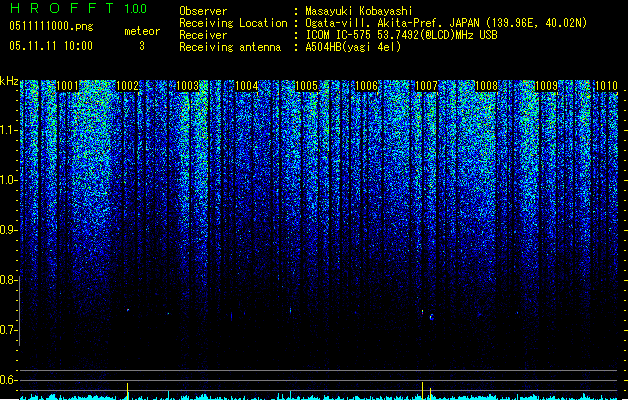Click the Receiving antenna label

pyautogui.click(x=230, y=47)
